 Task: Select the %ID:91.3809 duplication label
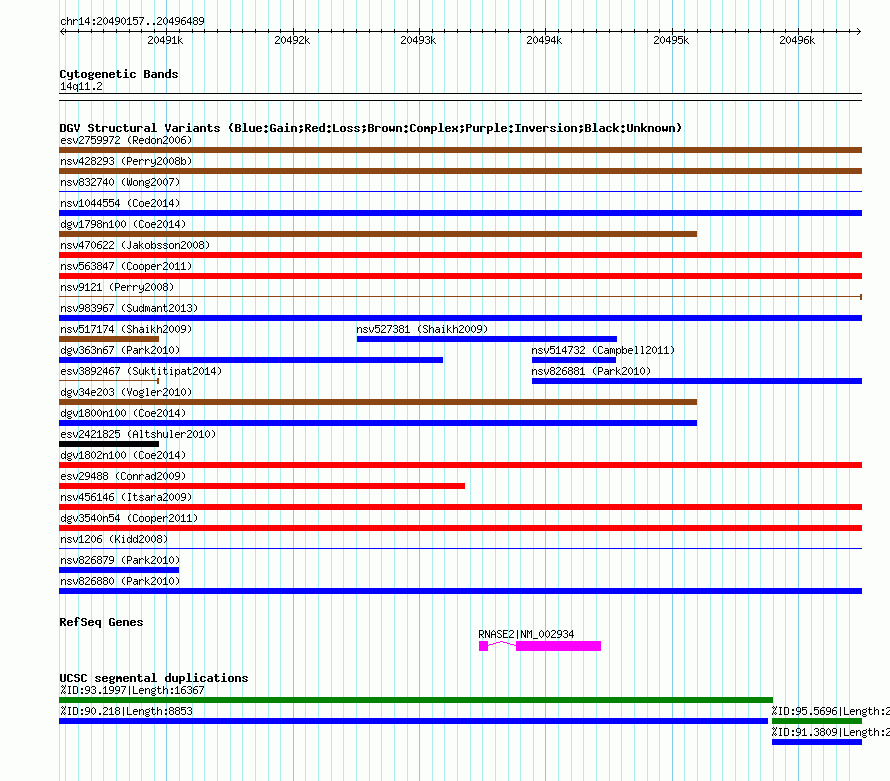(830, 732)
